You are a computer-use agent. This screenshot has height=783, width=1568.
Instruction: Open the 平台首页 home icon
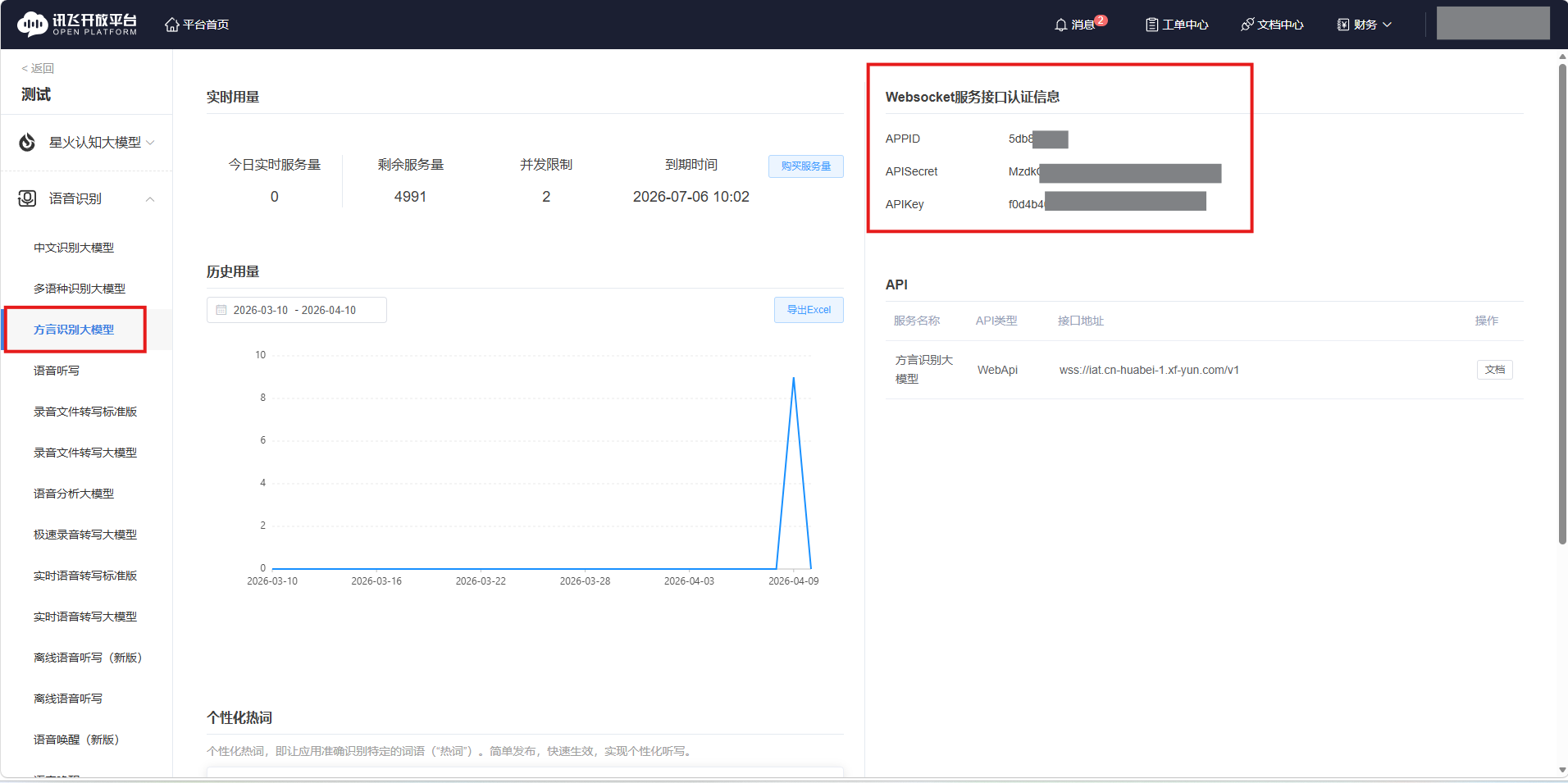point(171,25)
